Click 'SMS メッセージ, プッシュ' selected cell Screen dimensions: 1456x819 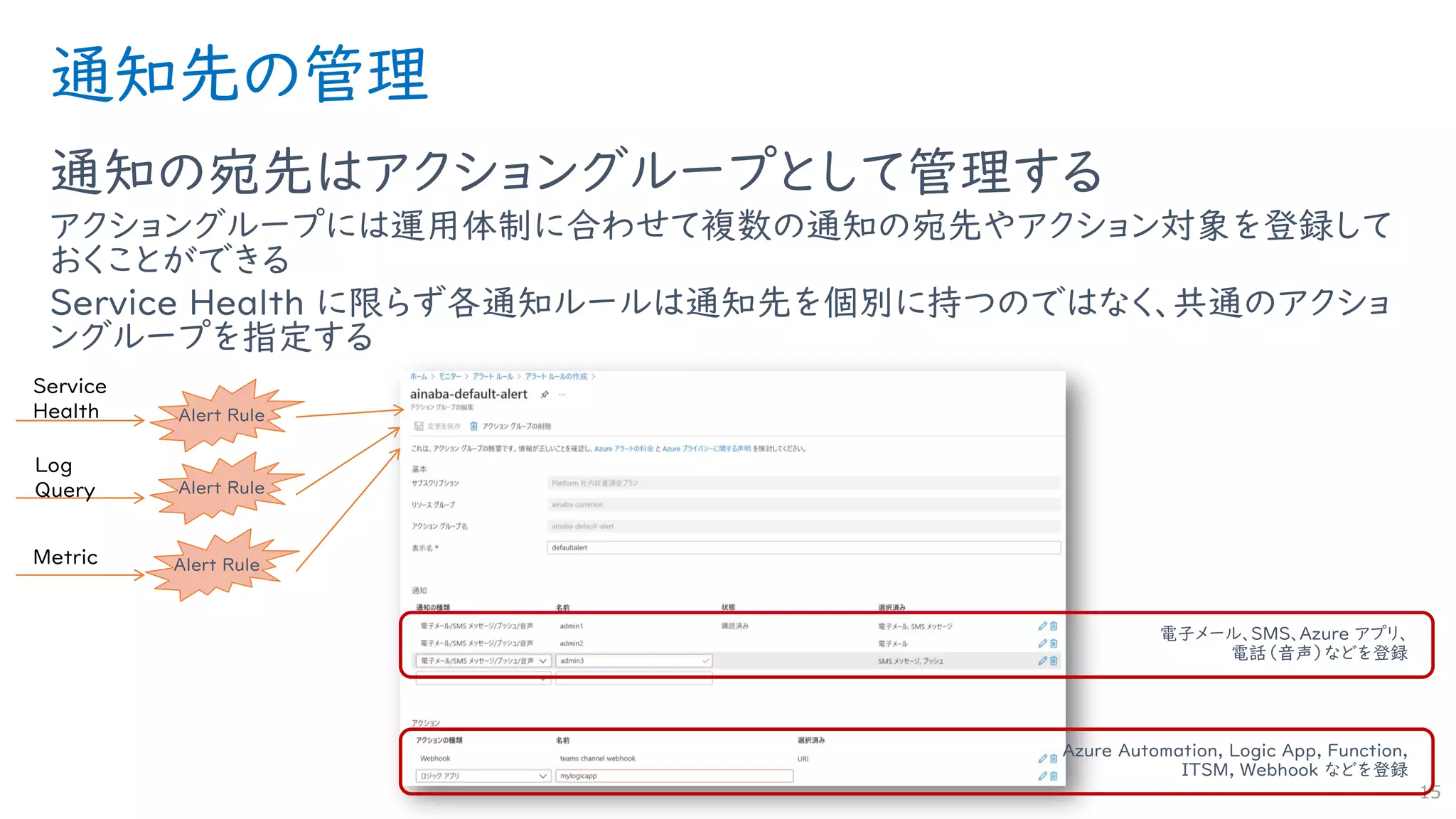(910, 661)
